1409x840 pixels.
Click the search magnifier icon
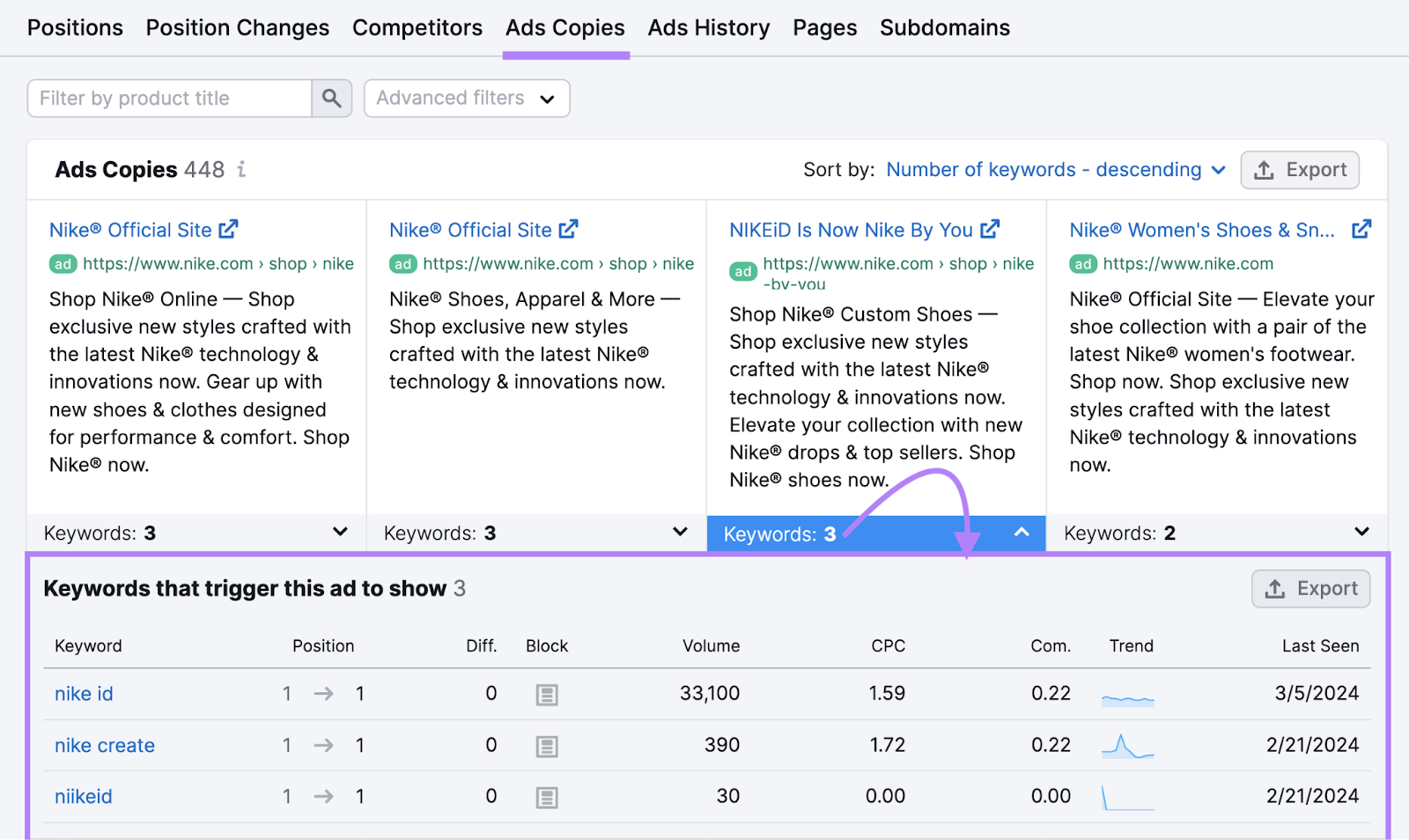(332, 98)
